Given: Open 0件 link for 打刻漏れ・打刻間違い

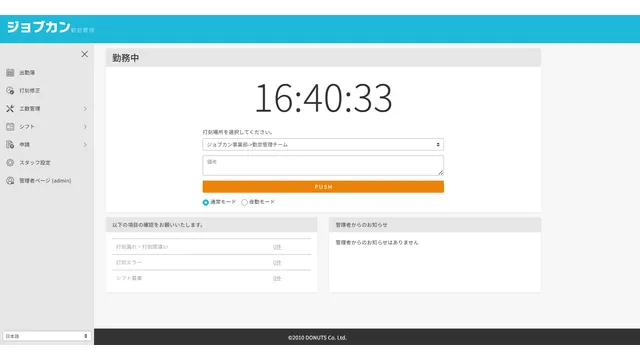Looking at the screenshot, I should pyautogui.click(x=277, y=247).
